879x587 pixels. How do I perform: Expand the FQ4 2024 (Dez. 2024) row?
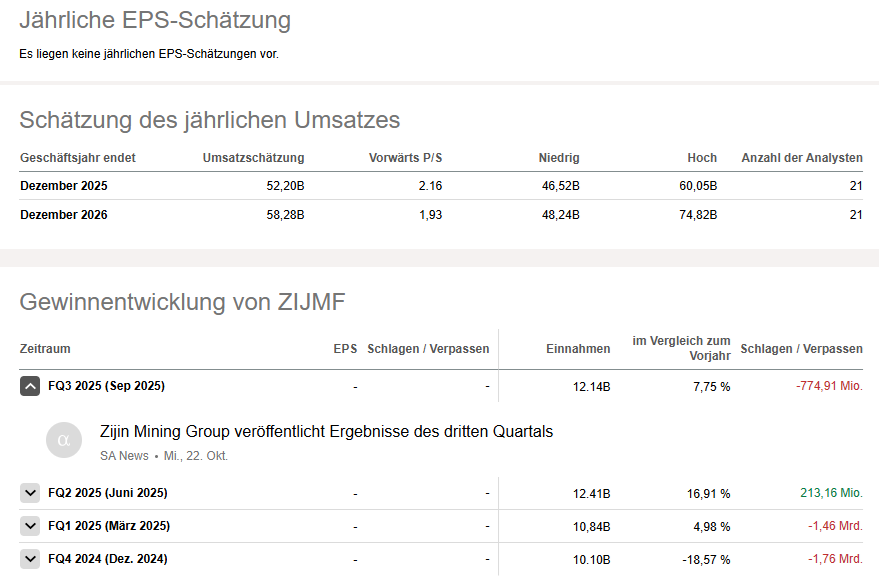[30, 559]
